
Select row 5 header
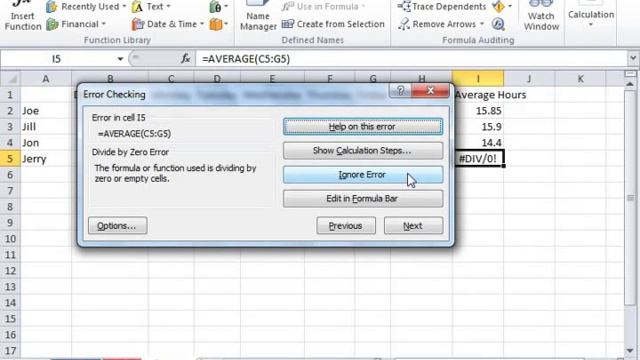tap(10, 159)
